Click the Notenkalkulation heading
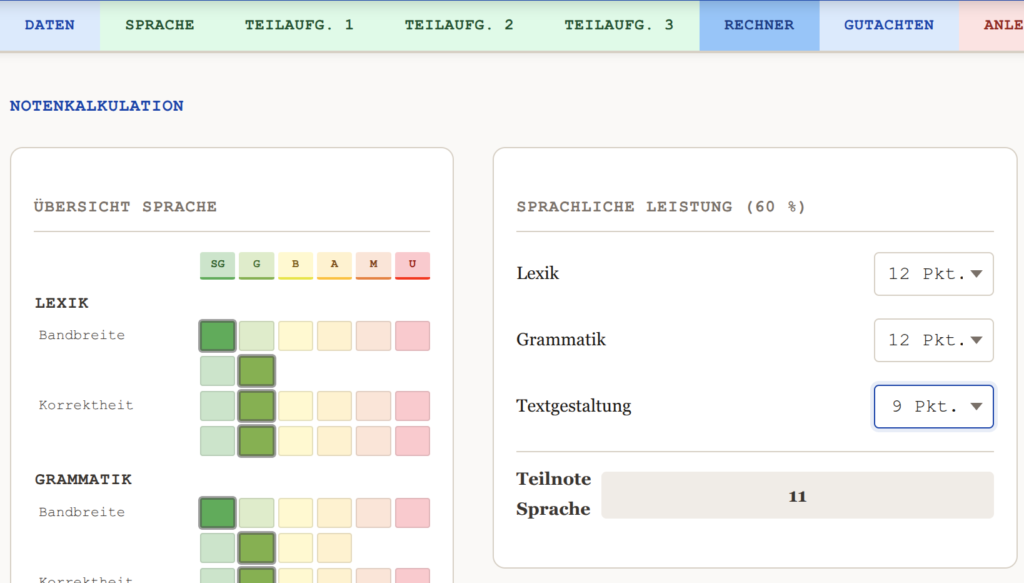This screenshot has height=583, width=1024. pos(97,106)
